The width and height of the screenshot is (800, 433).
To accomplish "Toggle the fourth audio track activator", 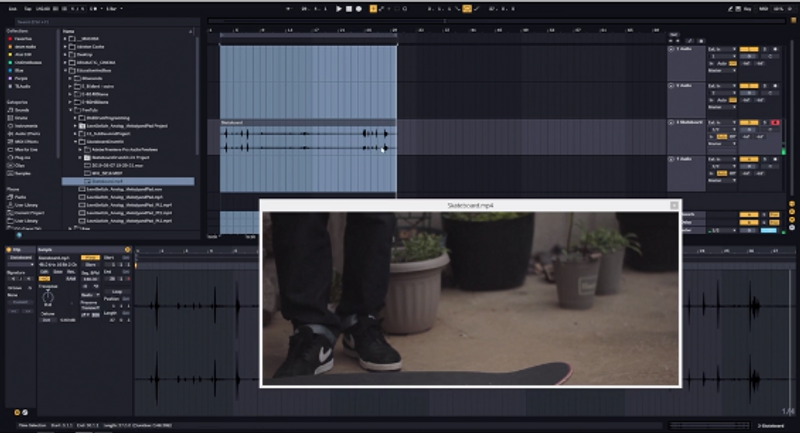I will click(x=749, y=160).
